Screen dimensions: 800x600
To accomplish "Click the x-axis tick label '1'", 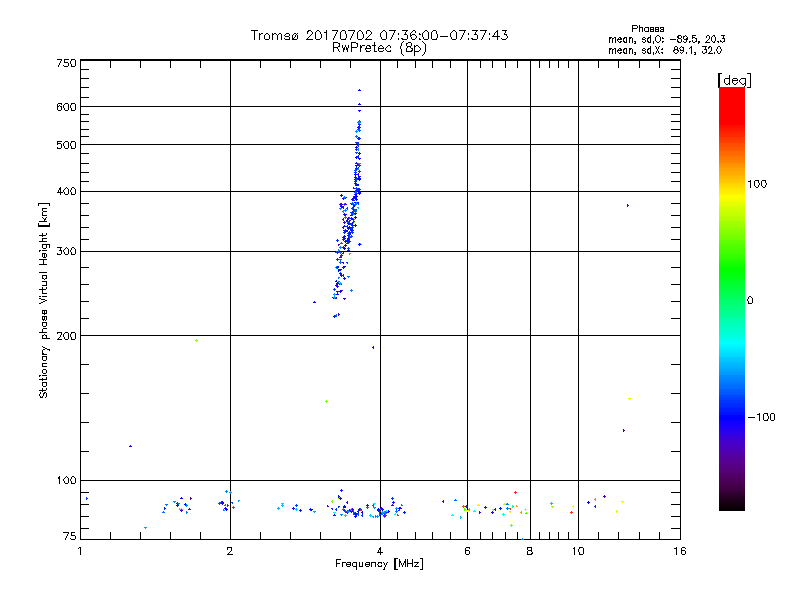I will coord(80,551).
